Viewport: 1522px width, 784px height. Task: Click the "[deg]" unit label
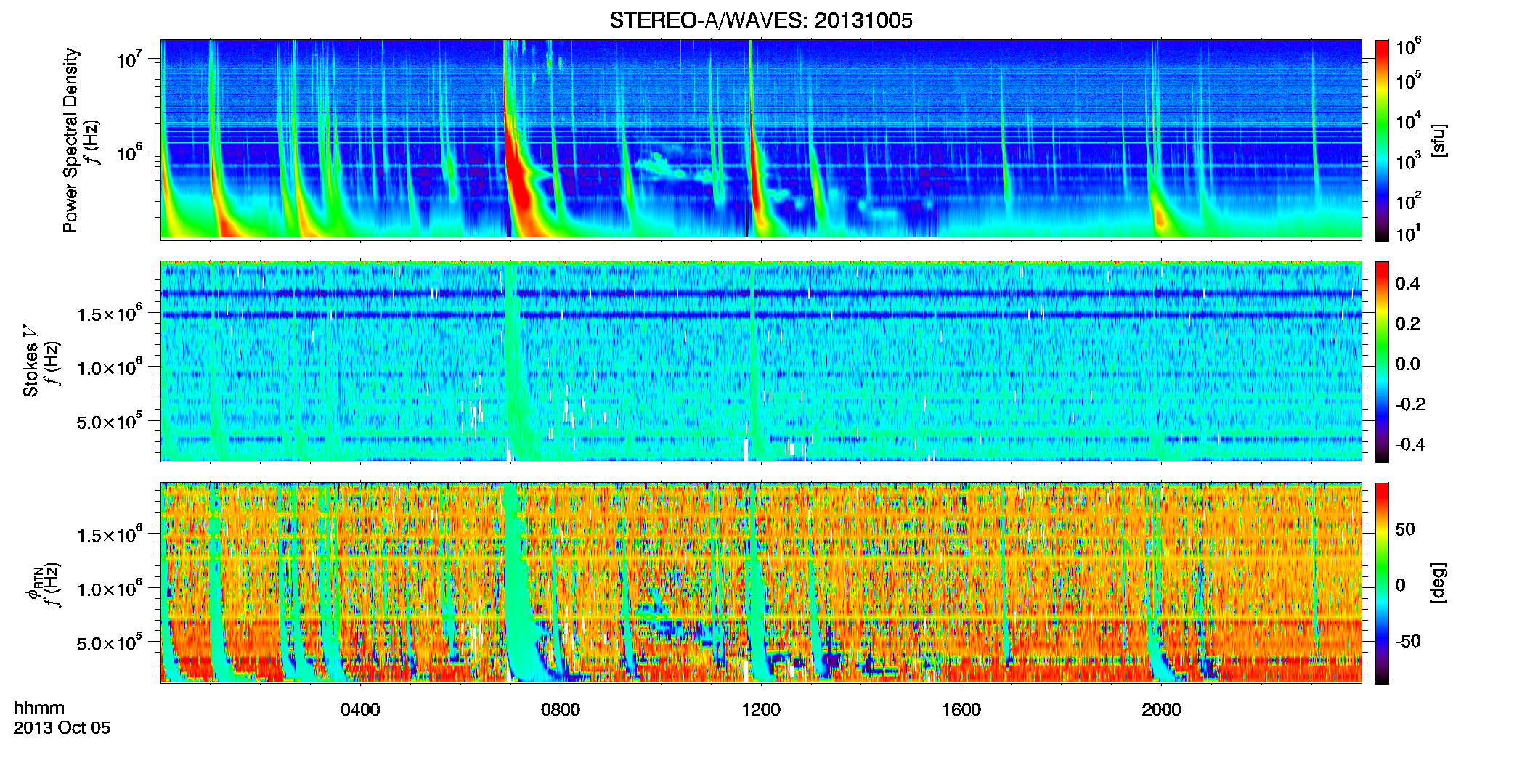click(x=1438, y=583)
